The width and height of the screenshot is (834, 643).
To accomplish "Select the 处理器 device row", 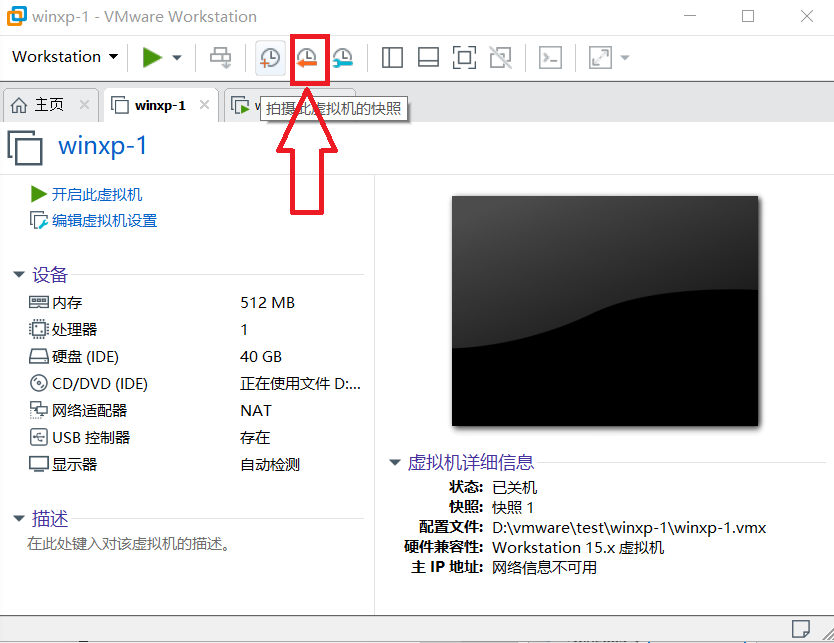I will coord(196,330).
